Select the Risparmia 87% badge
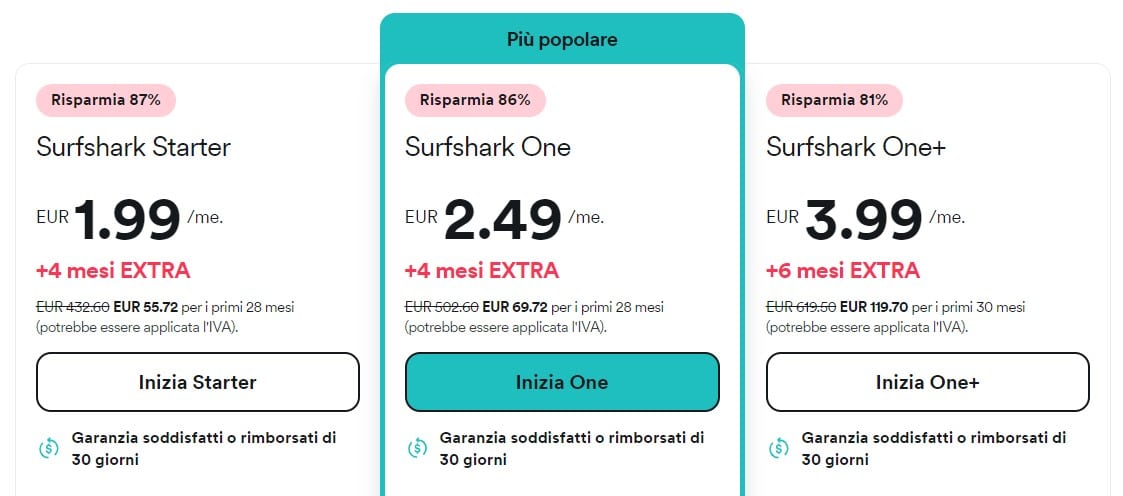The height and width of the screenshot is (496, 1123). [106, 100]
